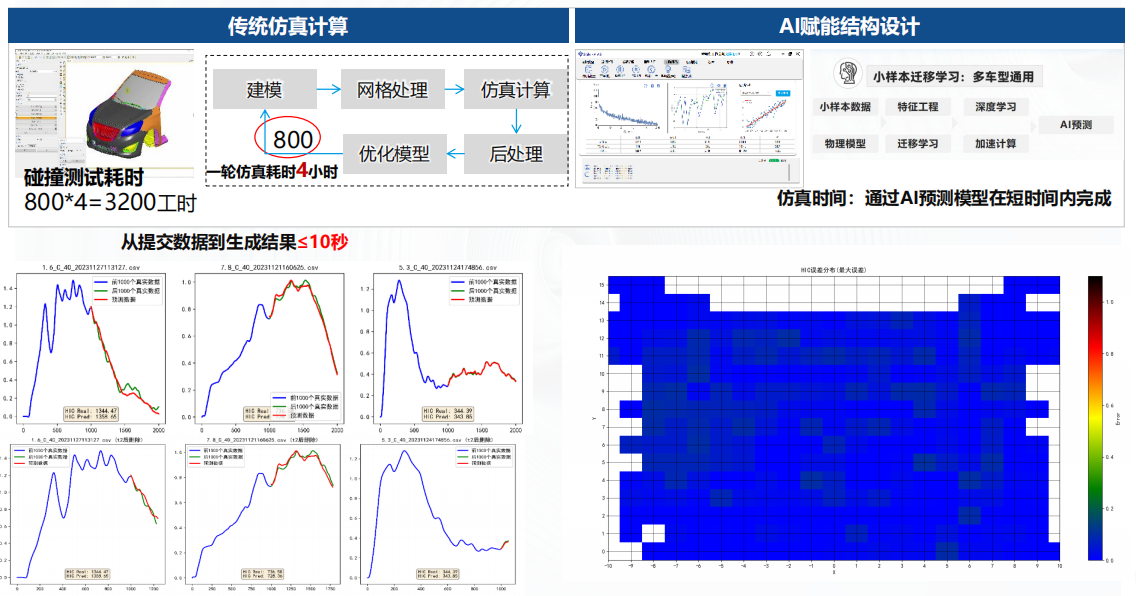Select the 深度学习 box

point(995,107)
